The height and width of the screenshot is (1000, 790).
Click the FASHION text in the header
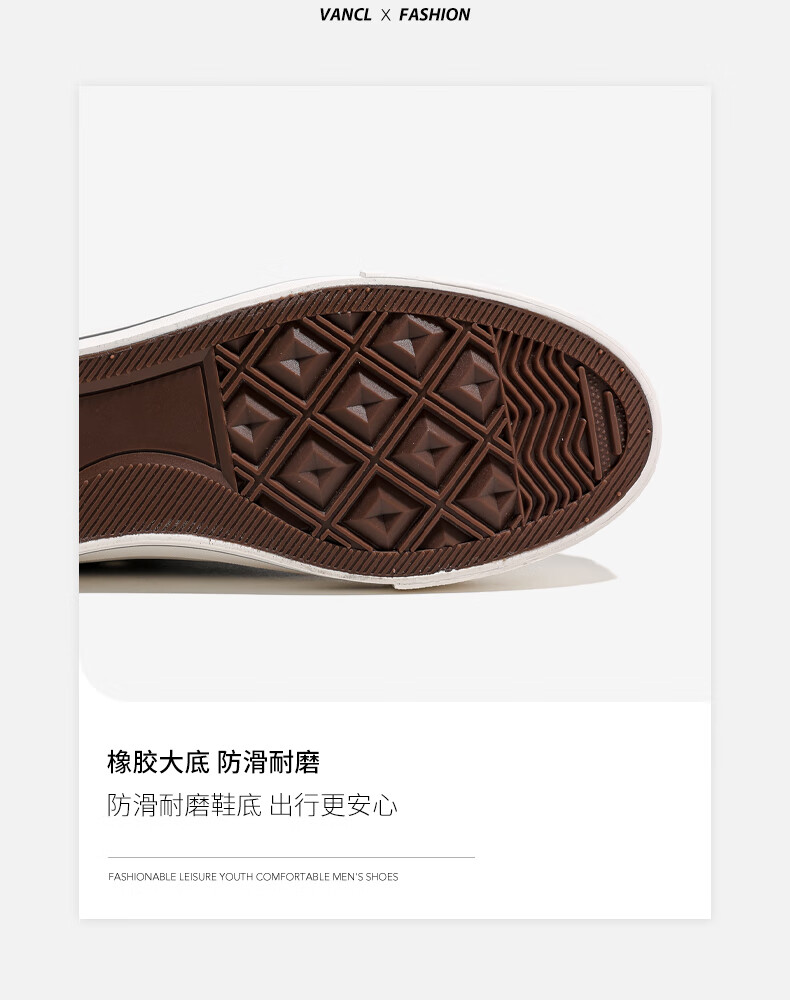point(434,15)
